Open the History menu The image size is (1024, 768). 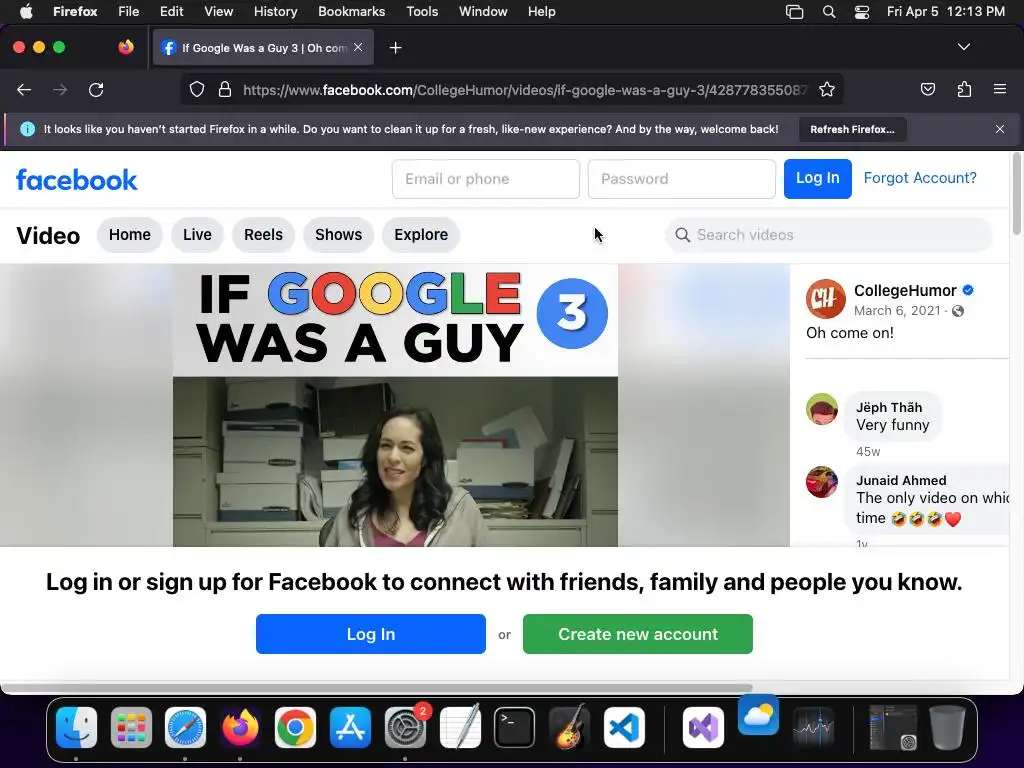pos(275,12)
